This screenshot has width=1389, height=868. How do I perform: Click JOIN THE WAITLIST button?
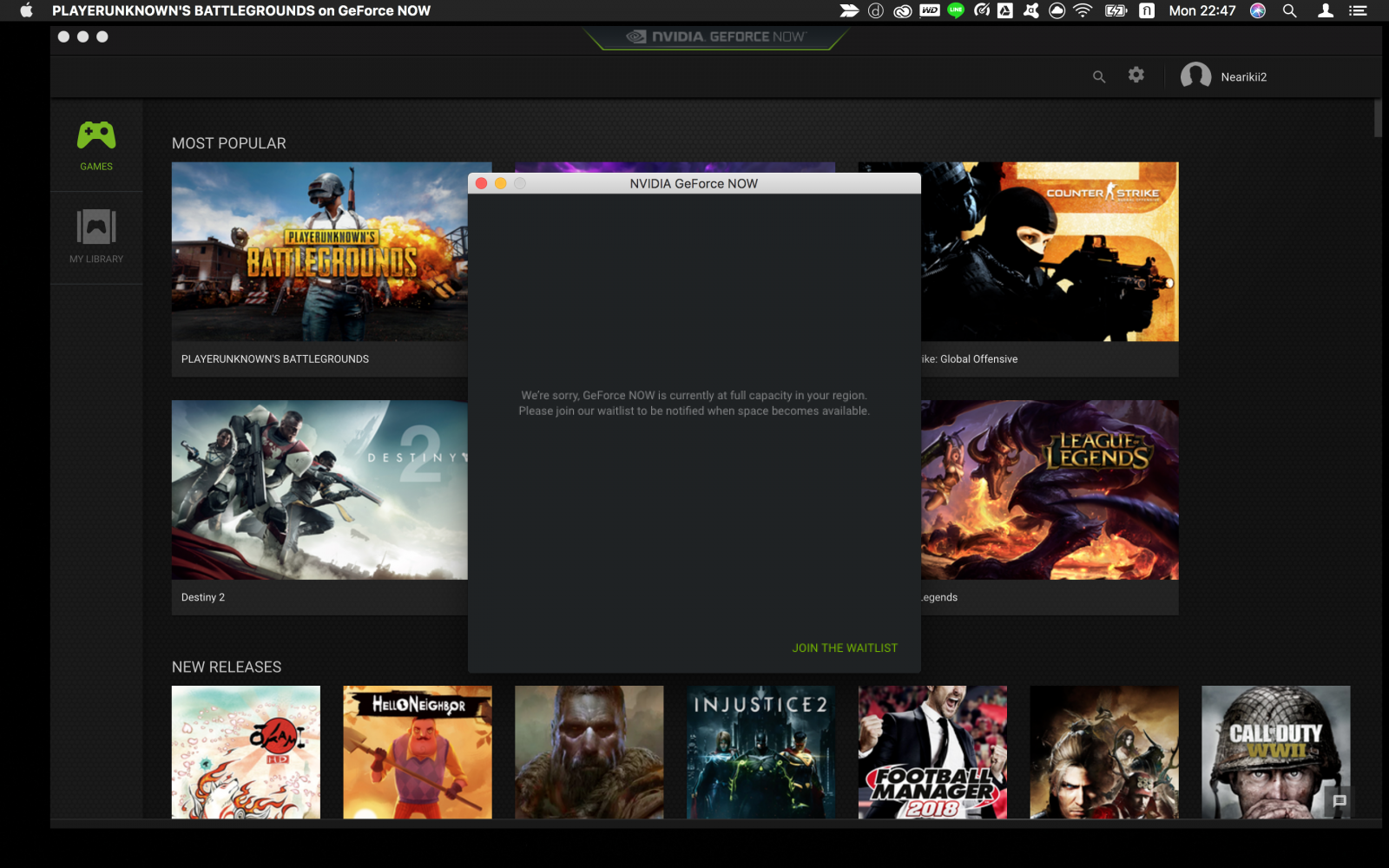(845, 648)
